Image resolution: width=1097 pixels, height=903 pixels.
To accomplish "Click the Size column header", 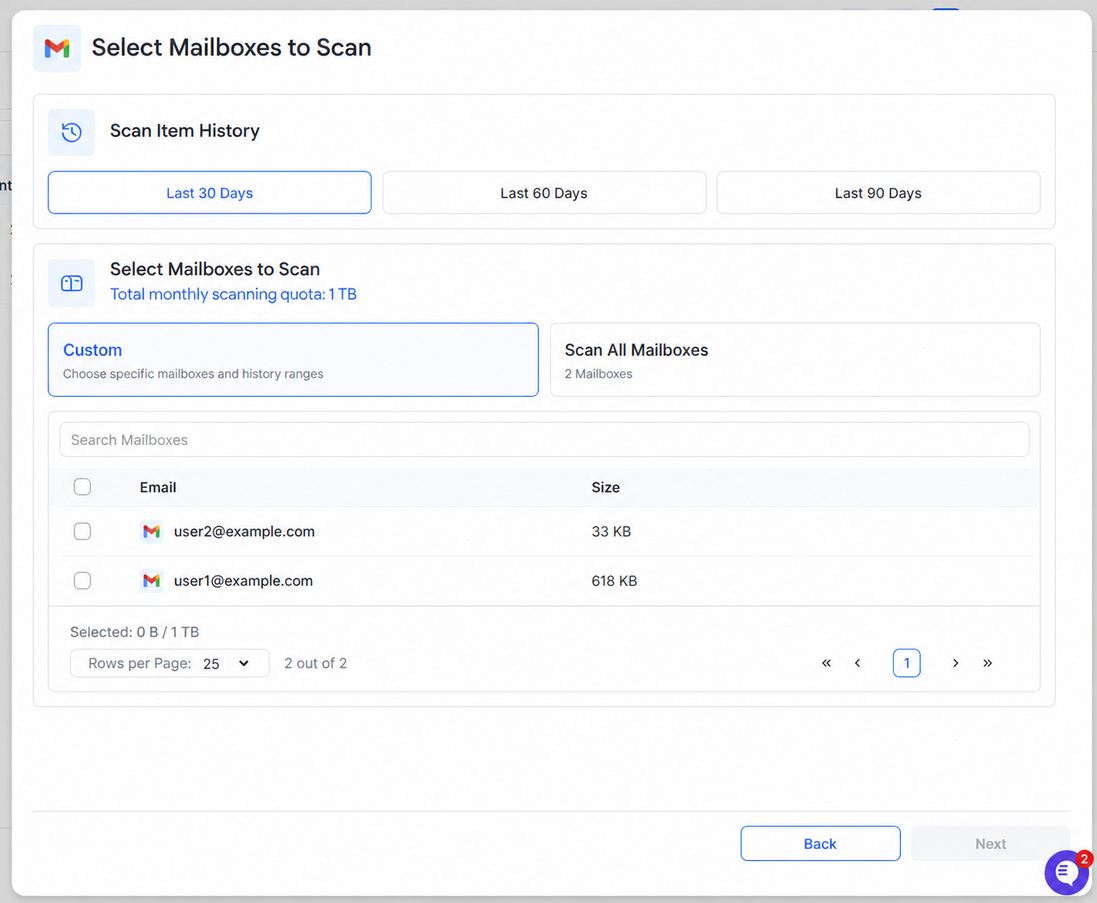I will (605, 488).
